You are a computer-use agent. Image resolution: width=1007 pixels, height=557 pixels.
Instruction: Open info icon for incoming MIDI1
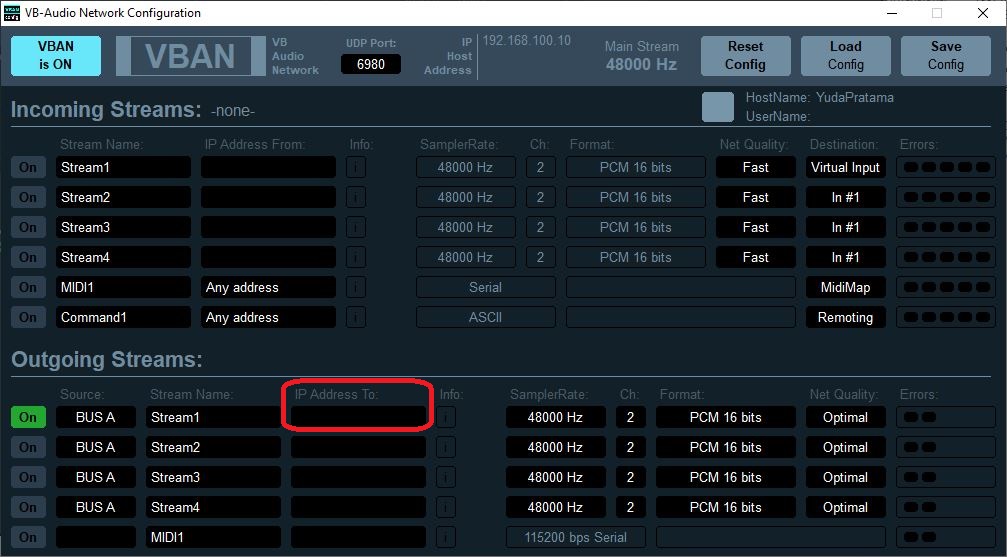click(x=356, y=287)
